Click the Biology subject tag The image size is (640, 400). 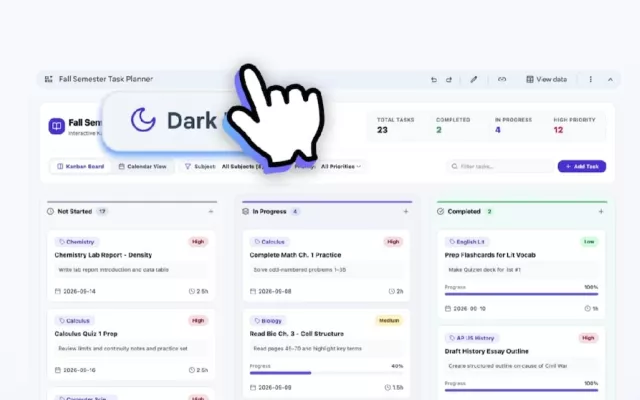point(268,321)
